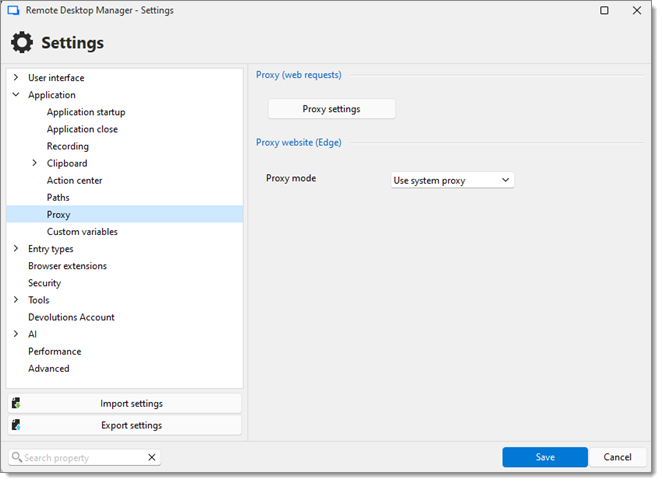The width and height of the screenshot is (662, 483).
Task: Clear the Search property field with X
Action: click(152, 457)
